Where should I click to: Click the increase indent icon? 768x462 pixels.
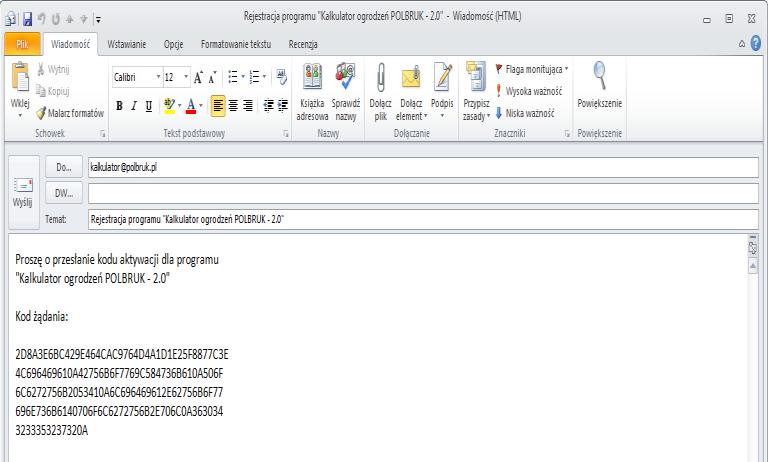click(283, 106)
